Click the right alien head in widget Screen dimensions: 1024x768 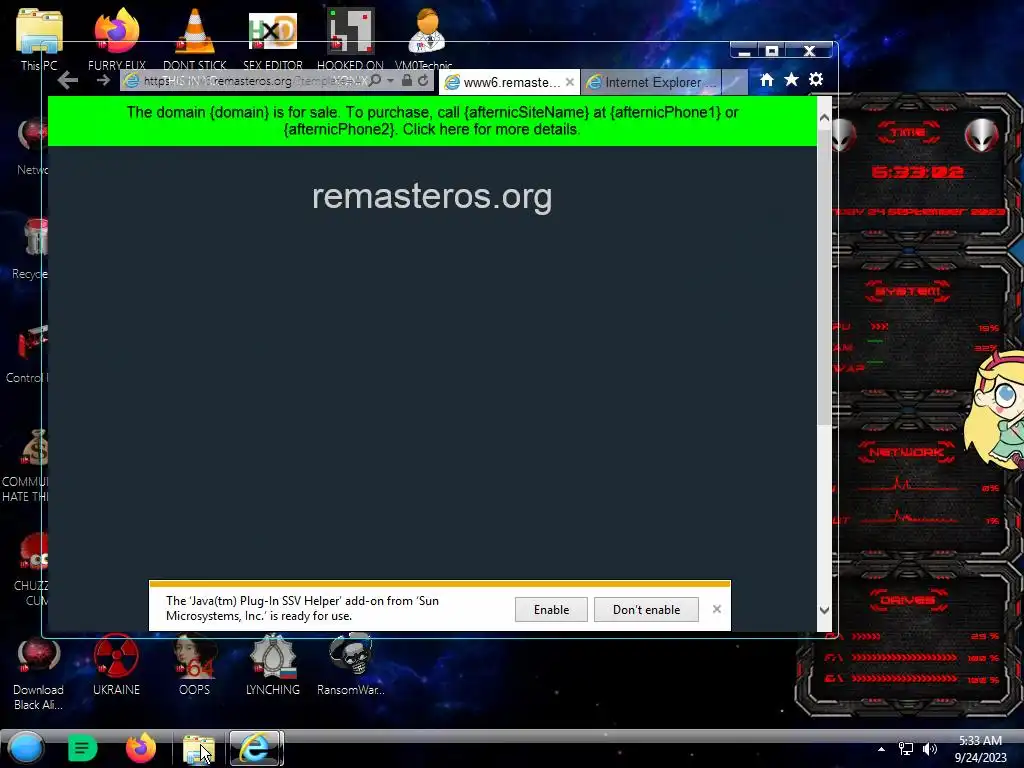coord(982,135)
